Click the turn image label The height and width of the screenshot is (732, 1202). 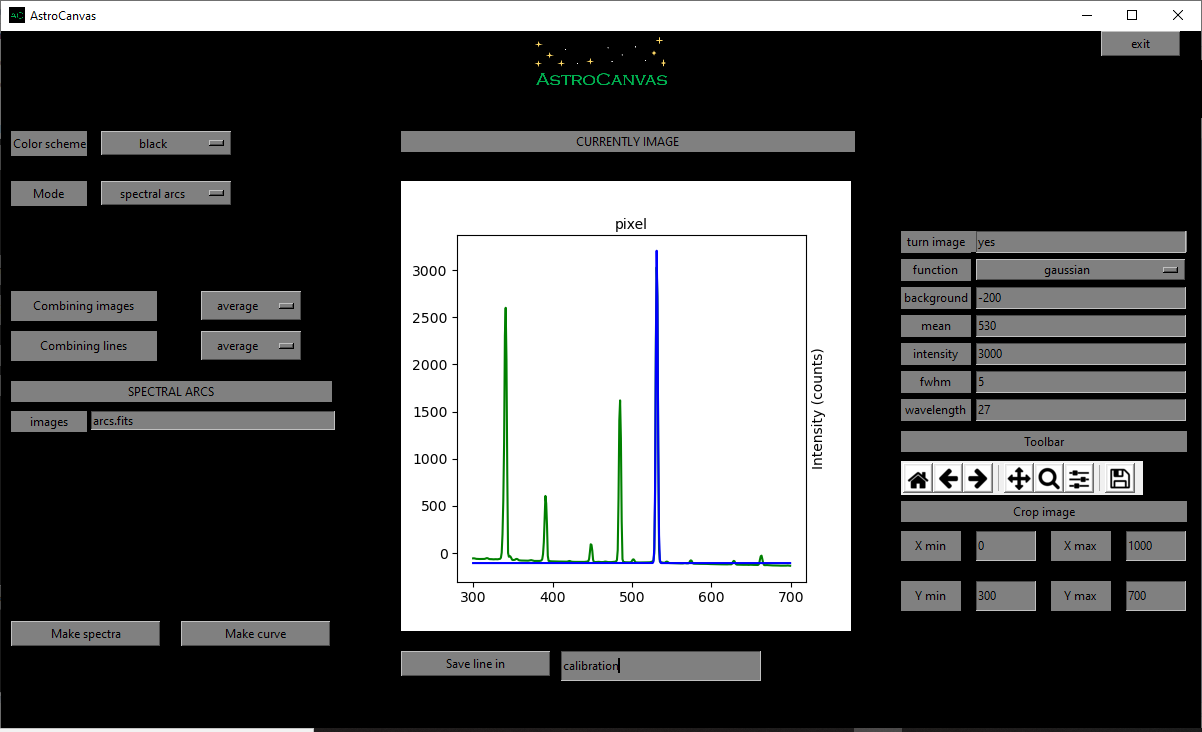point(936,241)
